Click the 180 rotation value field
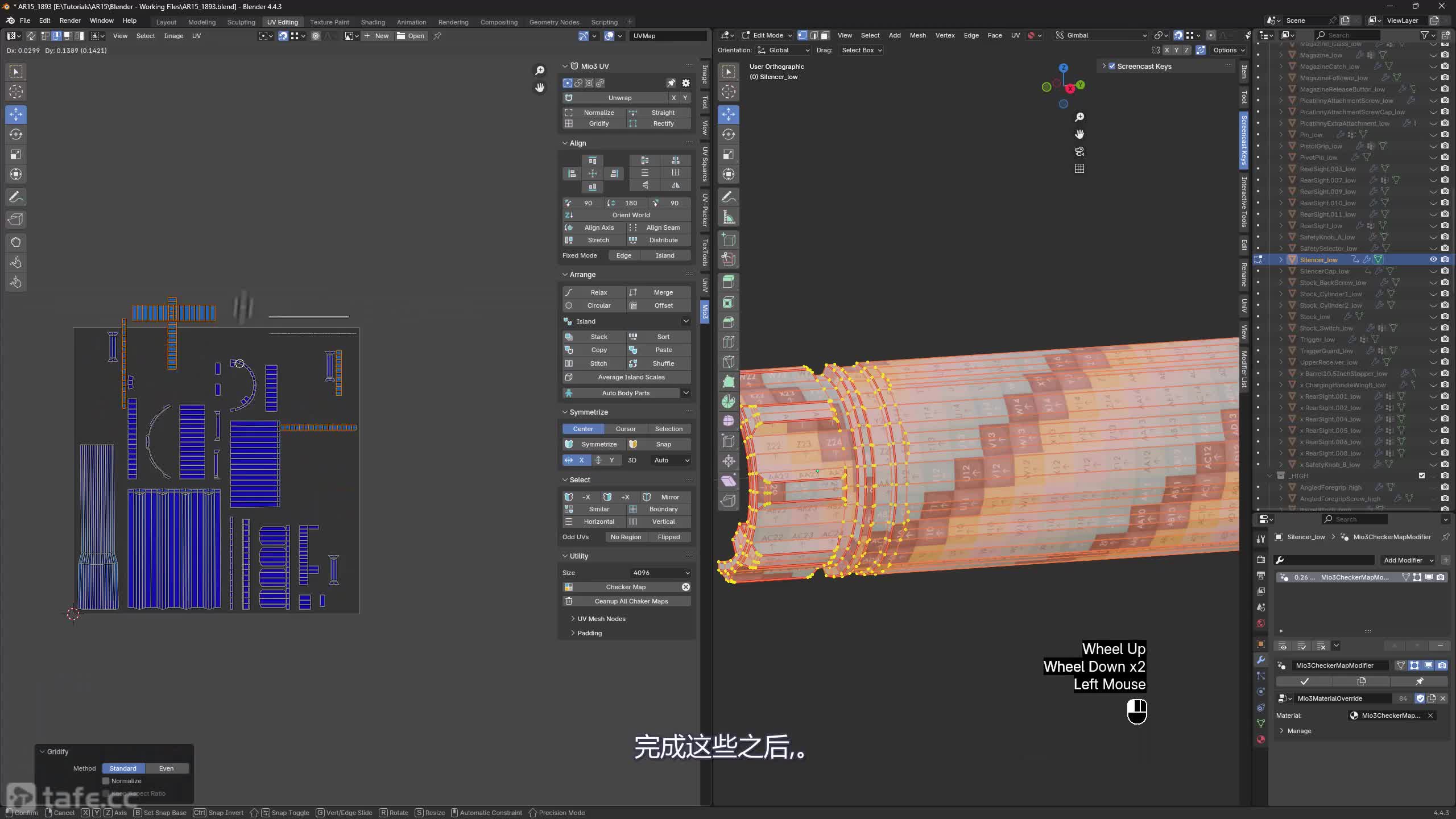1456x819 pixels. pos(626,203)
